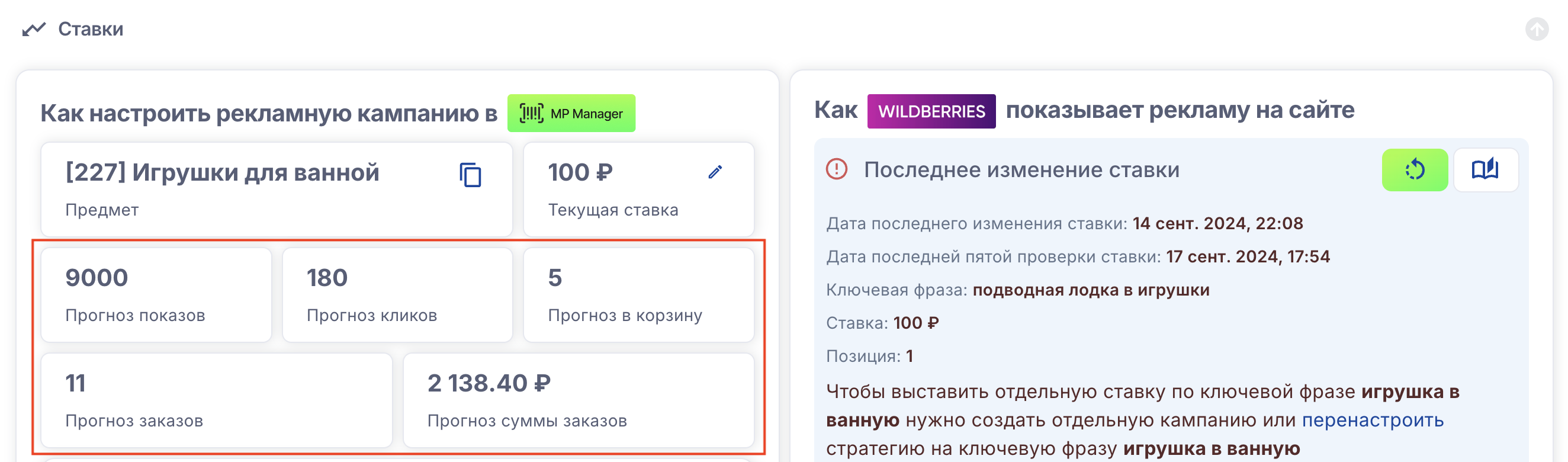Edit current bid with pencil icon

pyautogui.click(x=715, y=172)
